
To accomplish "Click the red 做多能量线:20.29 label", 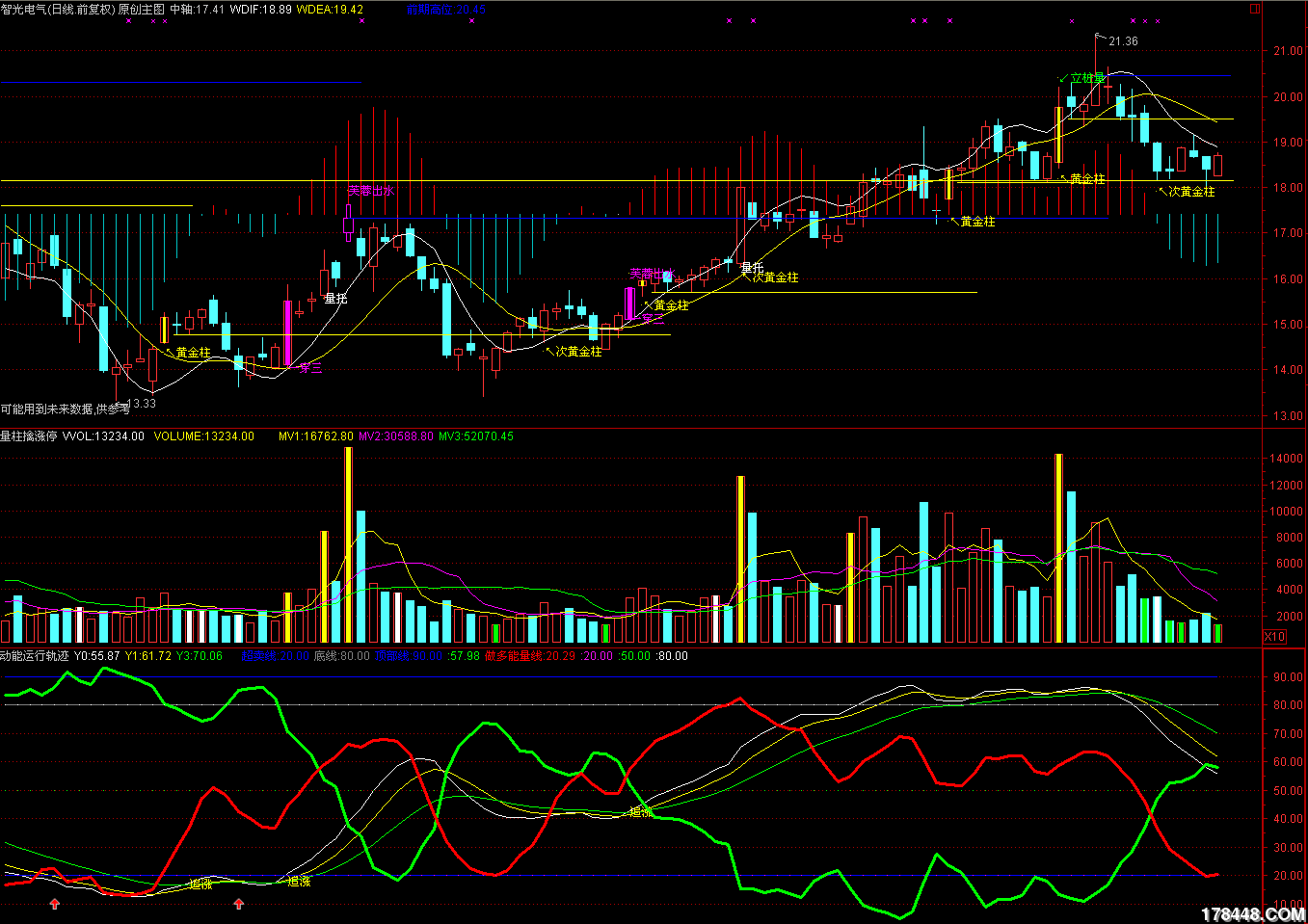I will [x=529, y=656].
